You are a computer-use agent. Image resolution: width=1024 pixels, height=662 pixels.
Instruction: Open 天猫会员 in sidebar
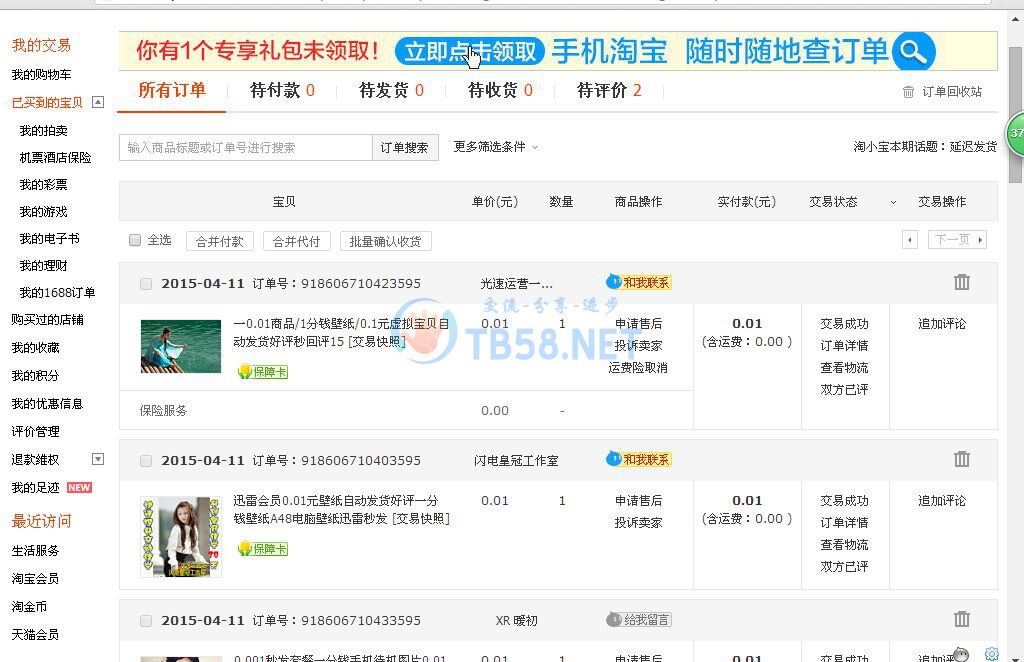point(35,635)
